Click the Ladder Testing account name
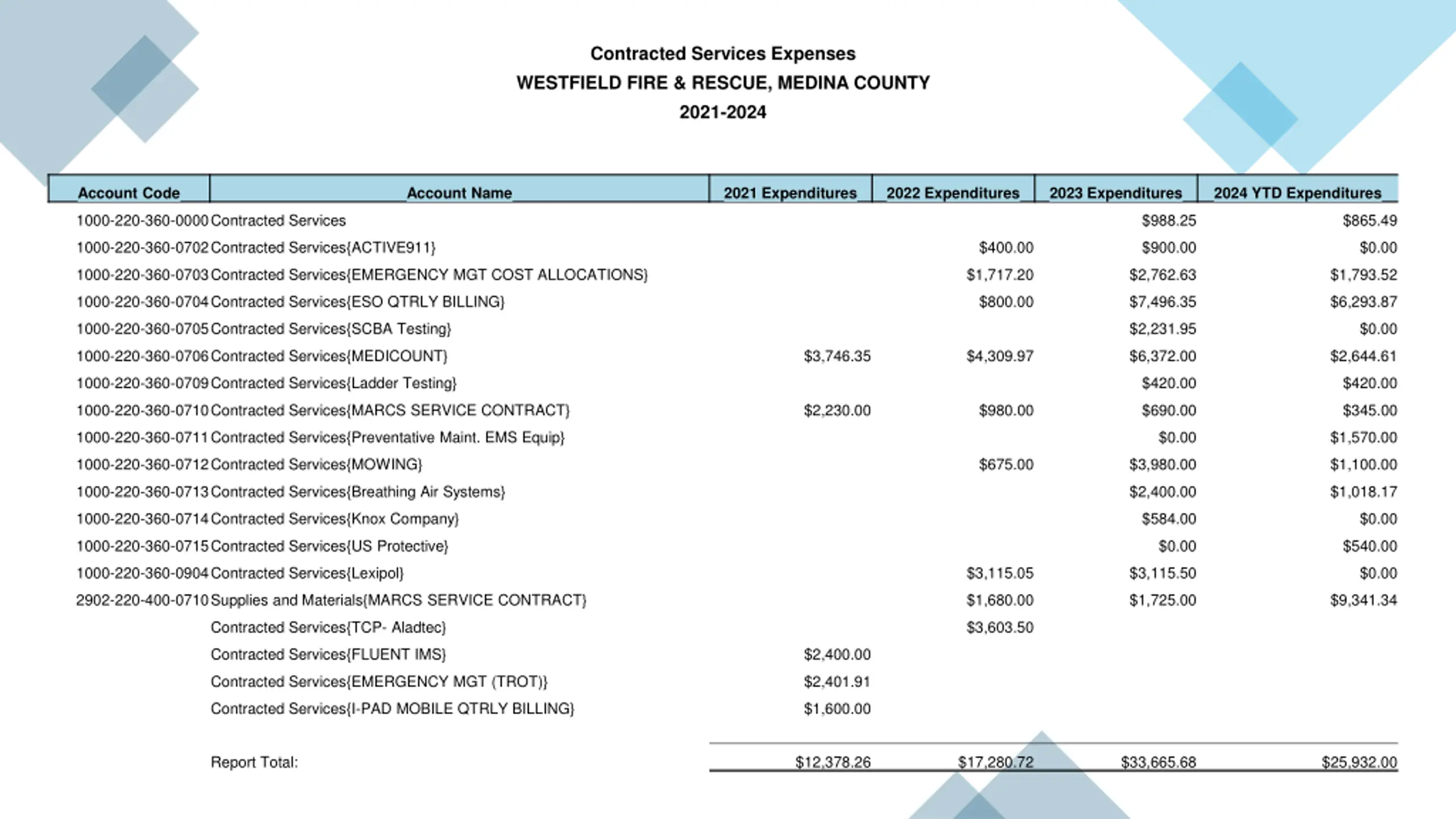 click(x=334, y=383)
